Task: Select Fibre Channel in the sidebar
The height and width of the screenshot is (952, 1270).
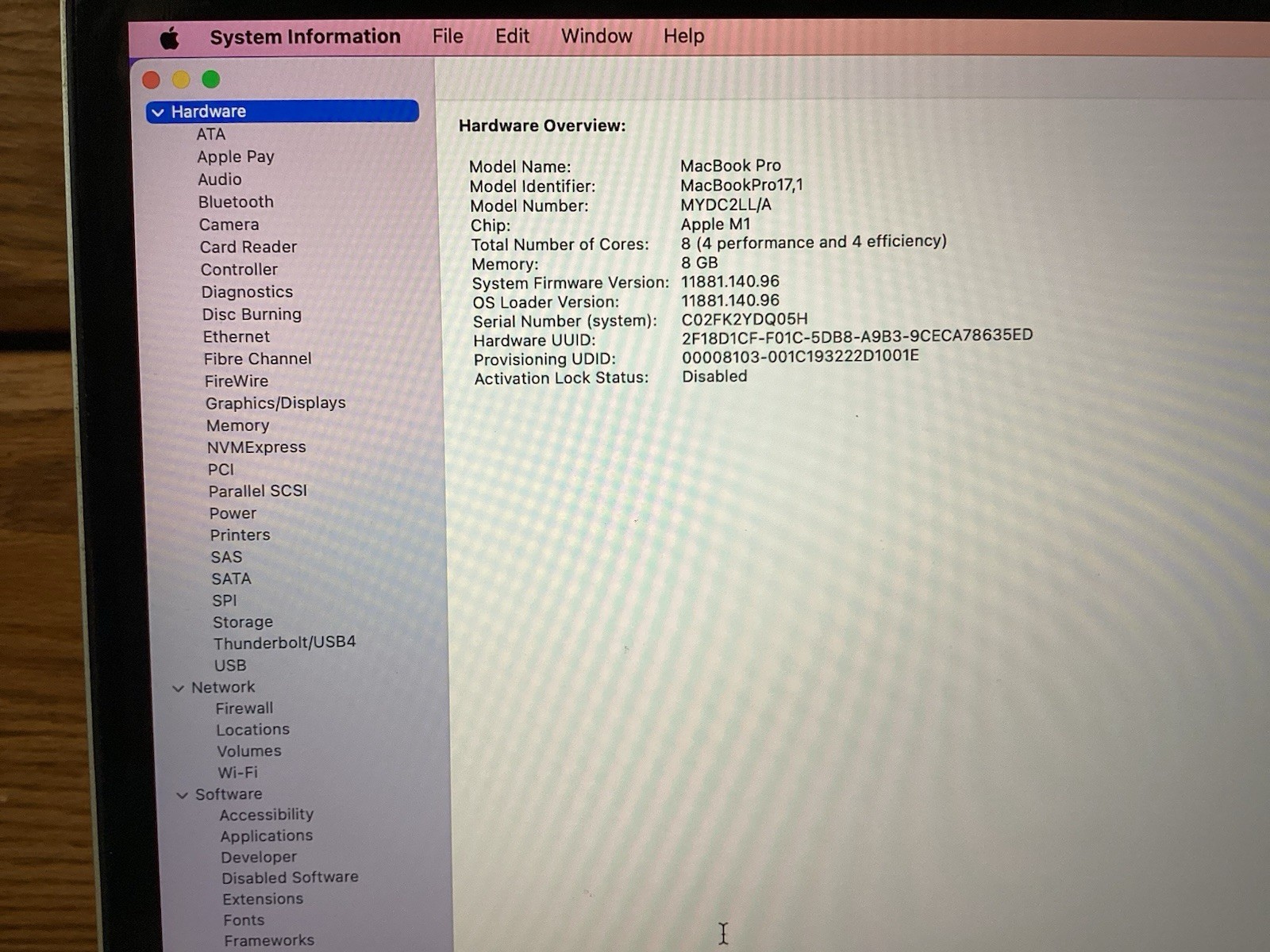Action: [x=257, y=359]
